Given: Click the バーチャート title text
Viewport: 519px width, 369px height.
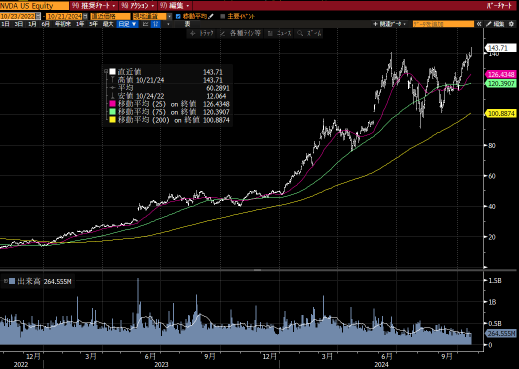Looking at the screenshot, I should point(499,6).
